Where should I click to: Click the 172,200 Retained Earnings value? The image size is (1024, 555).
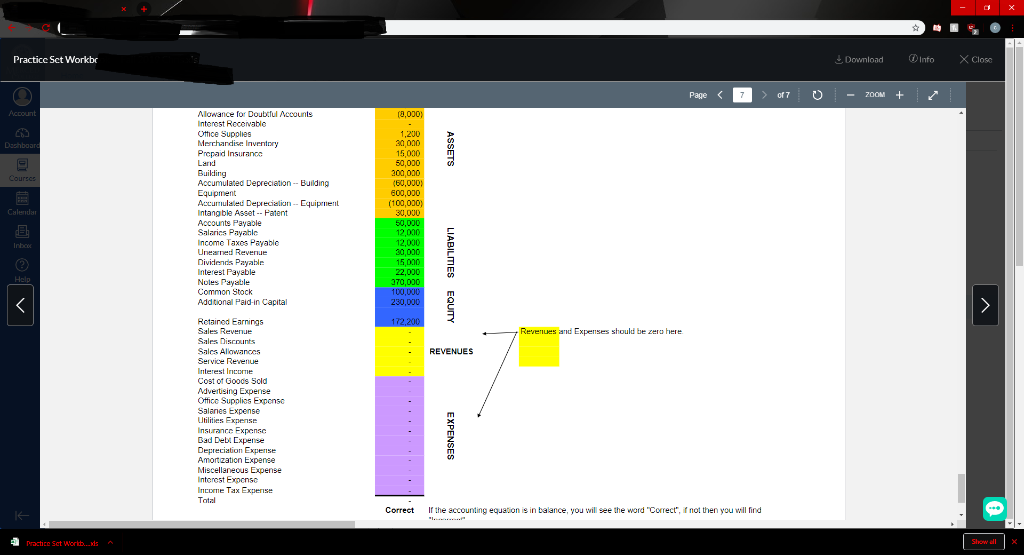(x=406, y=322)
